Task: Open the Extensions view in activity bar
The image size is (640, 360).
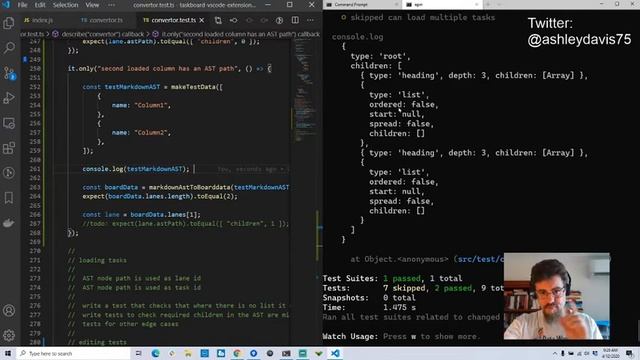Action: click(9, 148)
